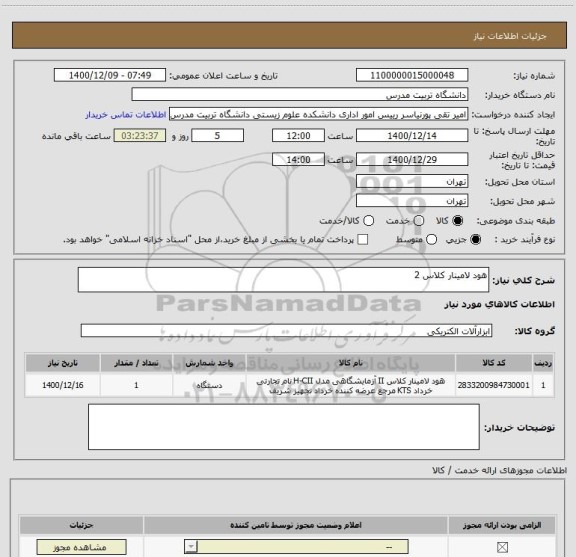Click the delivery city field تهران
576x557 pixels.
click(412, 201)
